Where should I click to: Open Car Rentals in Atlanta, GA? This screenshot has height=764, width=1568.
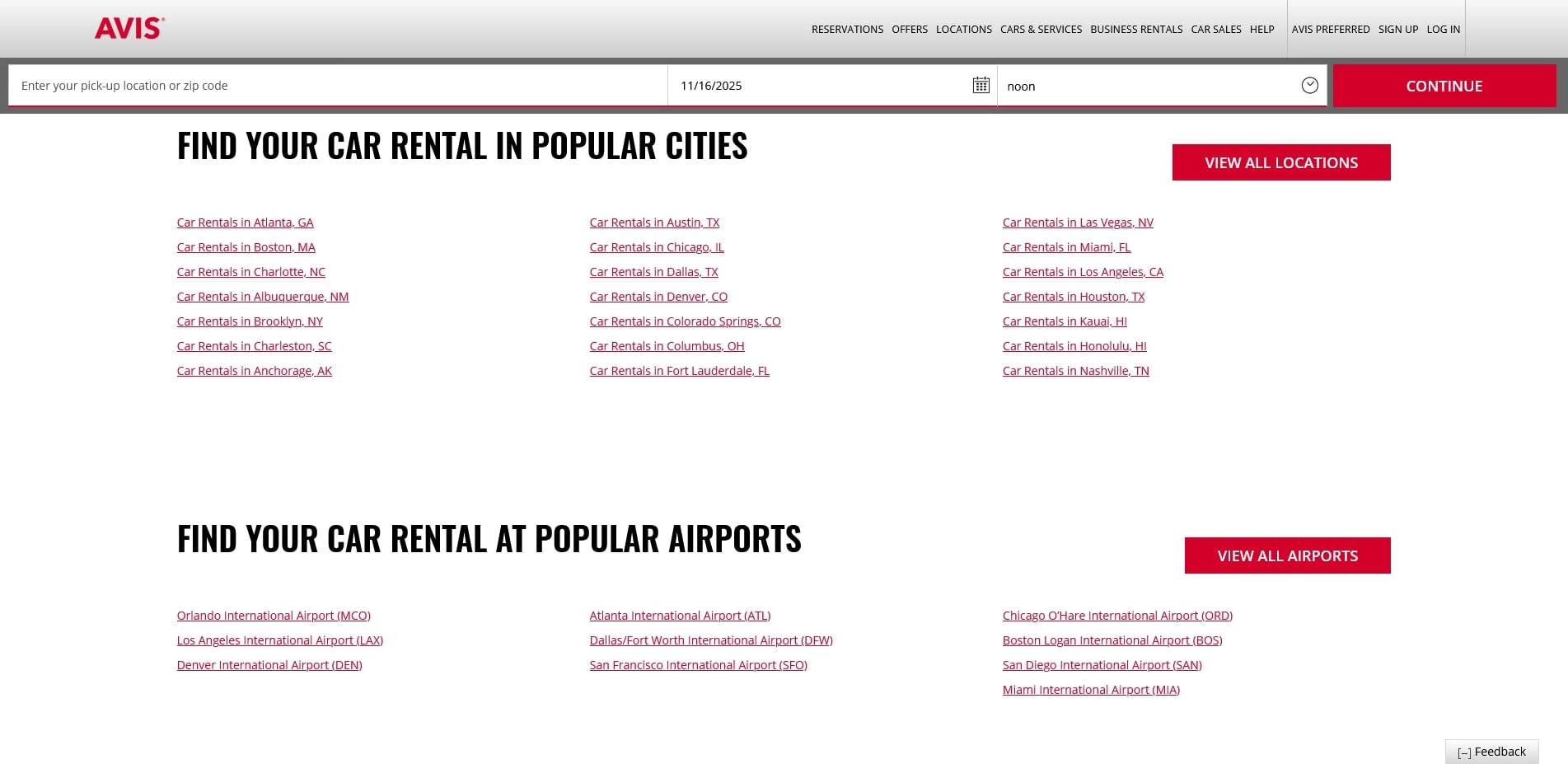(245, 223)
